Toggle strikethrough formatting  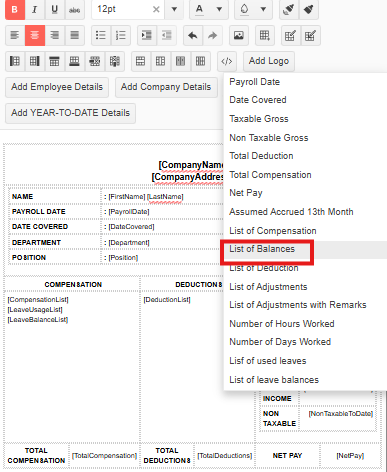point(75,10)
